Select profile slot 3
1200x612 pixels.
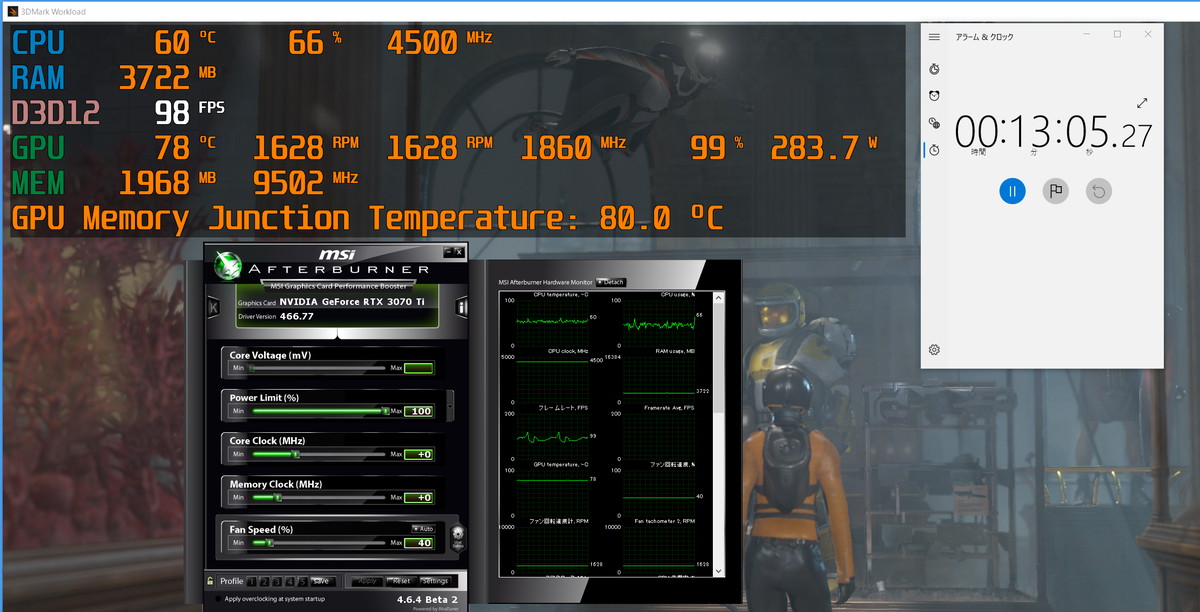(277, 581)
